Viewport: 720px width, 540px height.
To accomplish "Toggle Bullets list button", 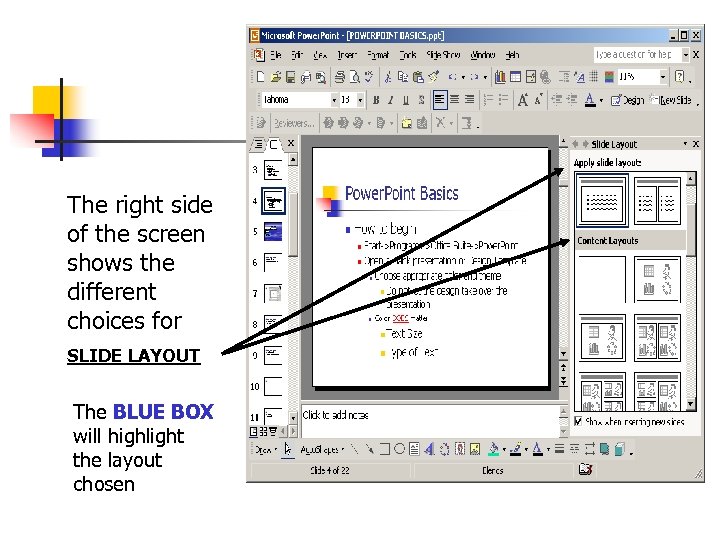I will (x=504, y=99).
